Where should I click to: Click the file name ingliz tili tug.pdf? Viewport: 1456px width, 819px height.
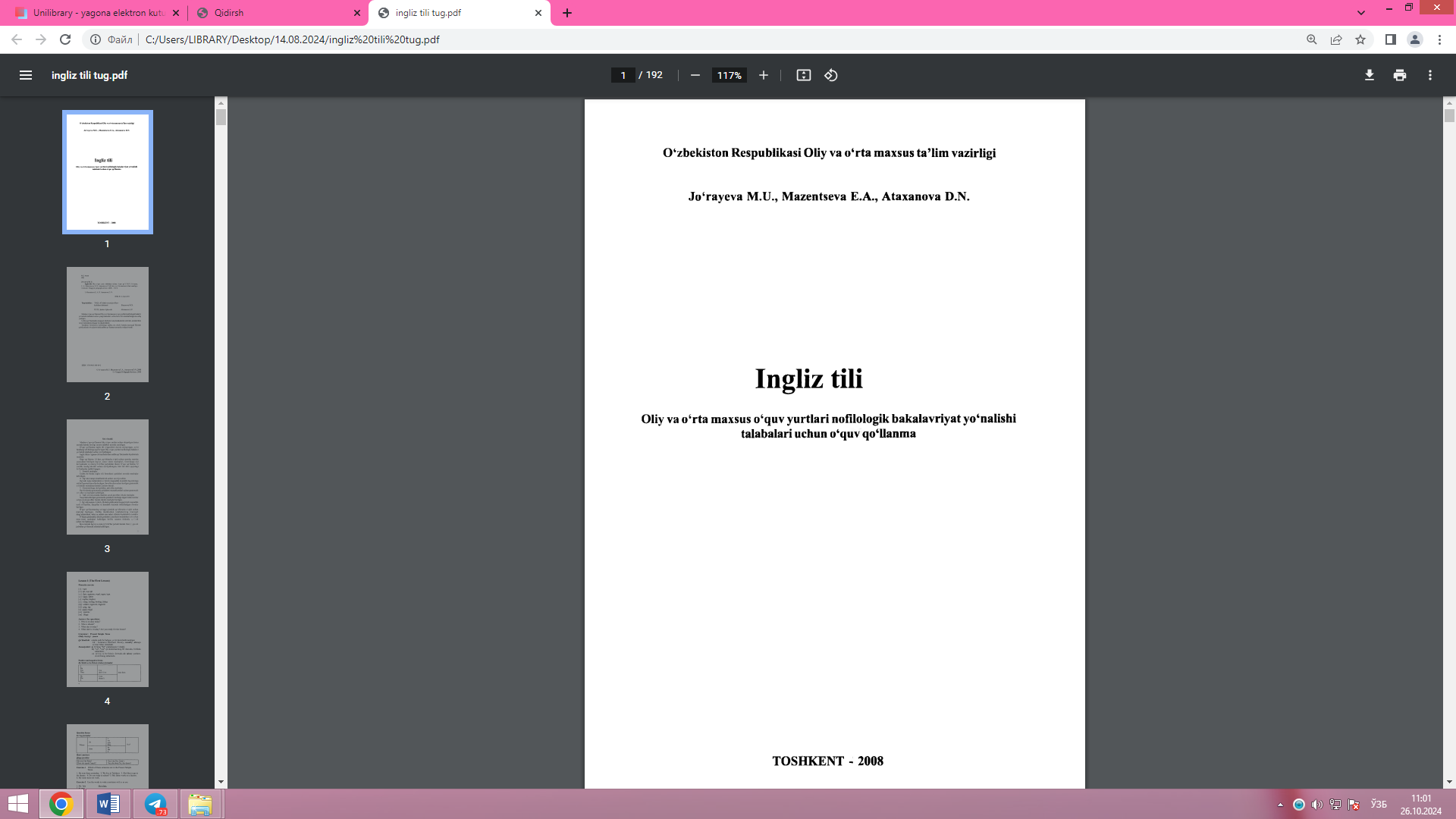coord(89,75)
